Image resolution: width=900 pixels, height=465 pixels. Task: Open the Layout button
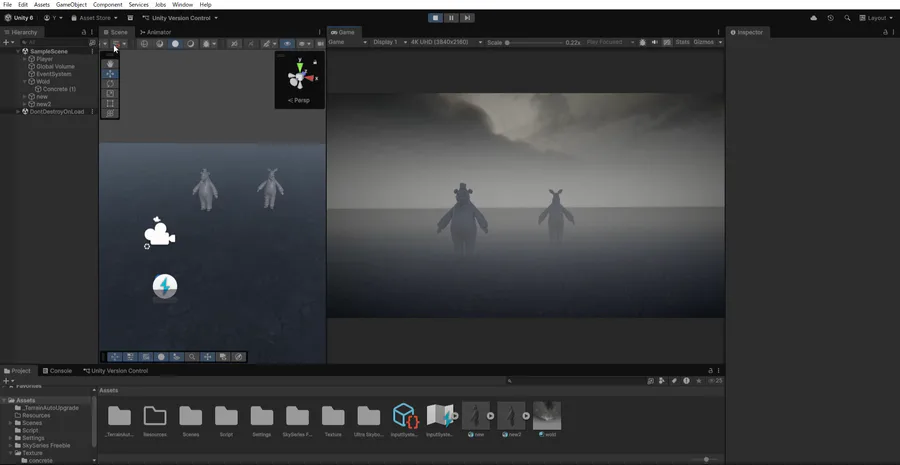[x=877, y=18]
